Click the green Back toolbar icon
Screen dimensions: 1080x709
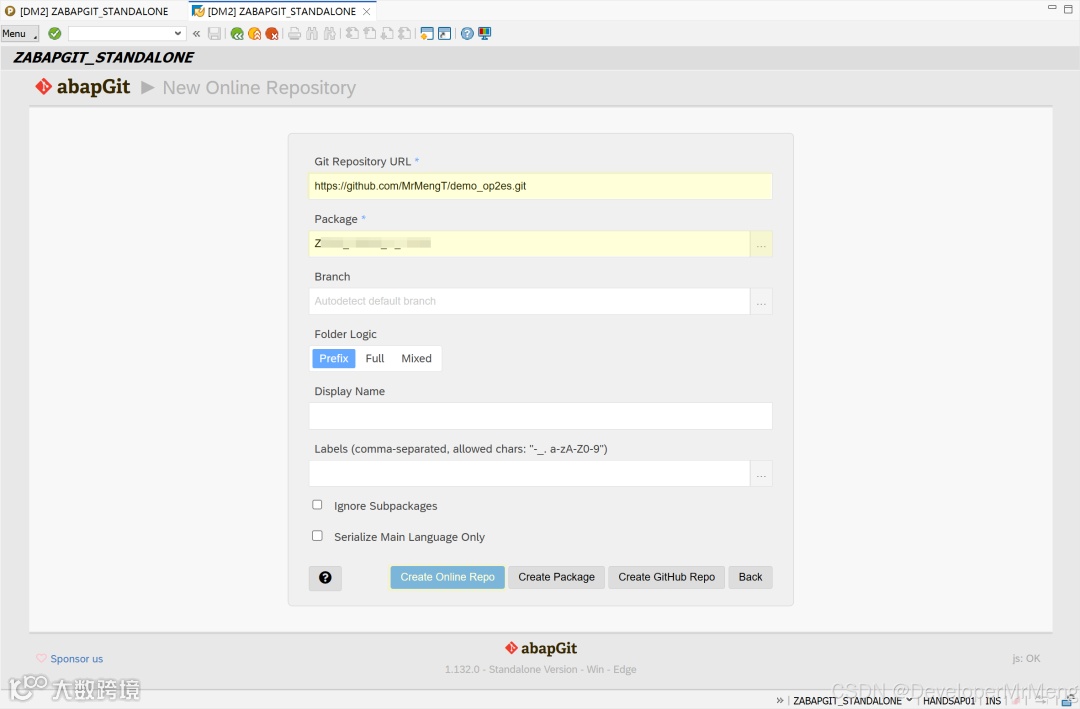pos(237,33)
